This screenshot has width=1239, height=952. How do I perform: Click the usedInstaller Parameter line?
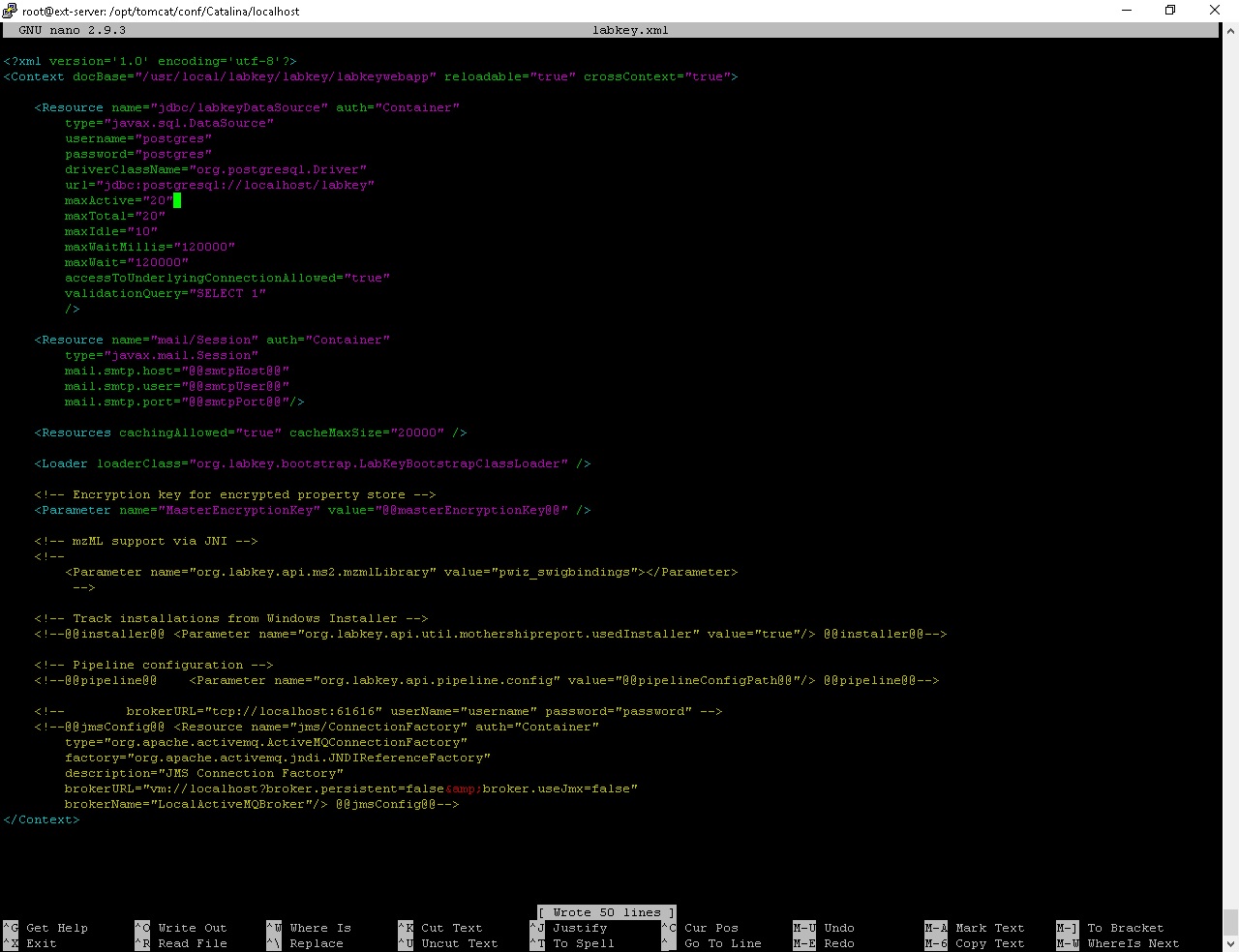(x=491, y=634)
